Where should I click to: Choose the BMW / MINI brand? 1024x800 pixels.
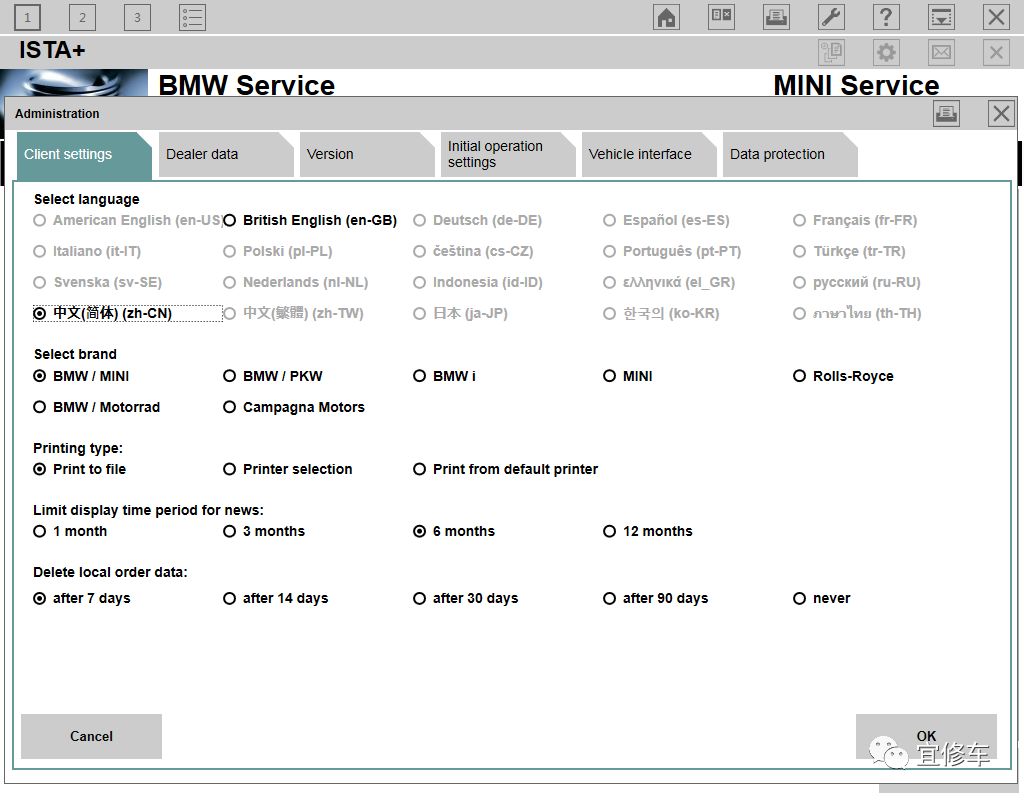click(81, 376)
